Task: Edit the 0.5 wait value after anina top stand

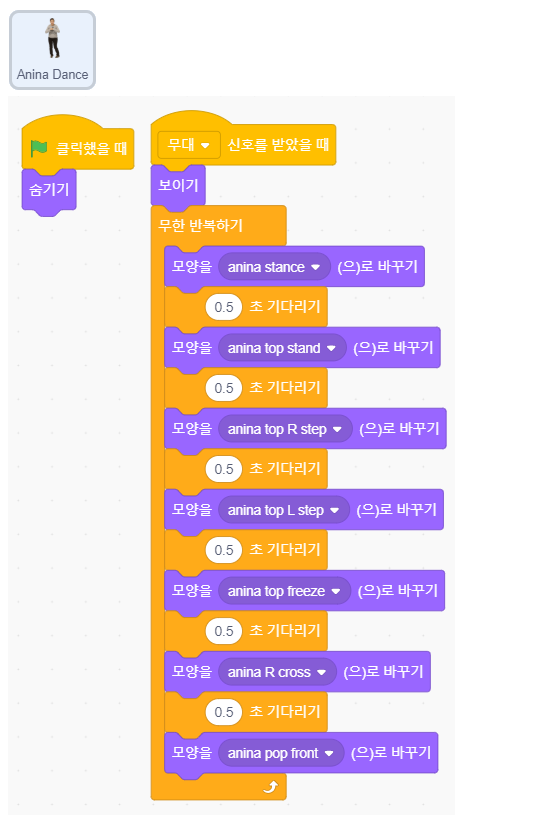Action: pos(224,388)
